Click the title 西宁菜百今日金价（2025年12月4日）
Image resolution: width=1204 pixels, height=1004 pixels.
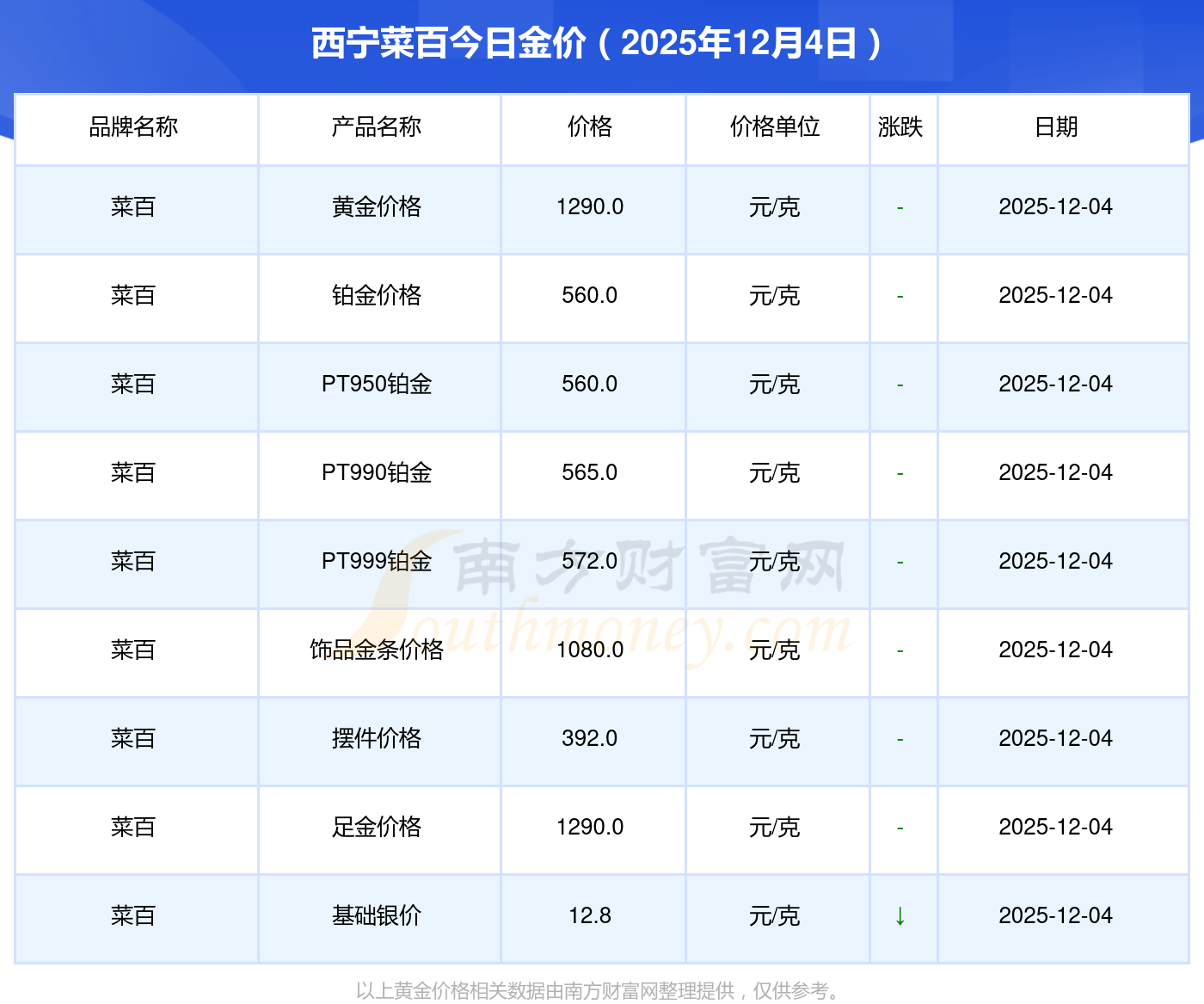coord(597,43)
